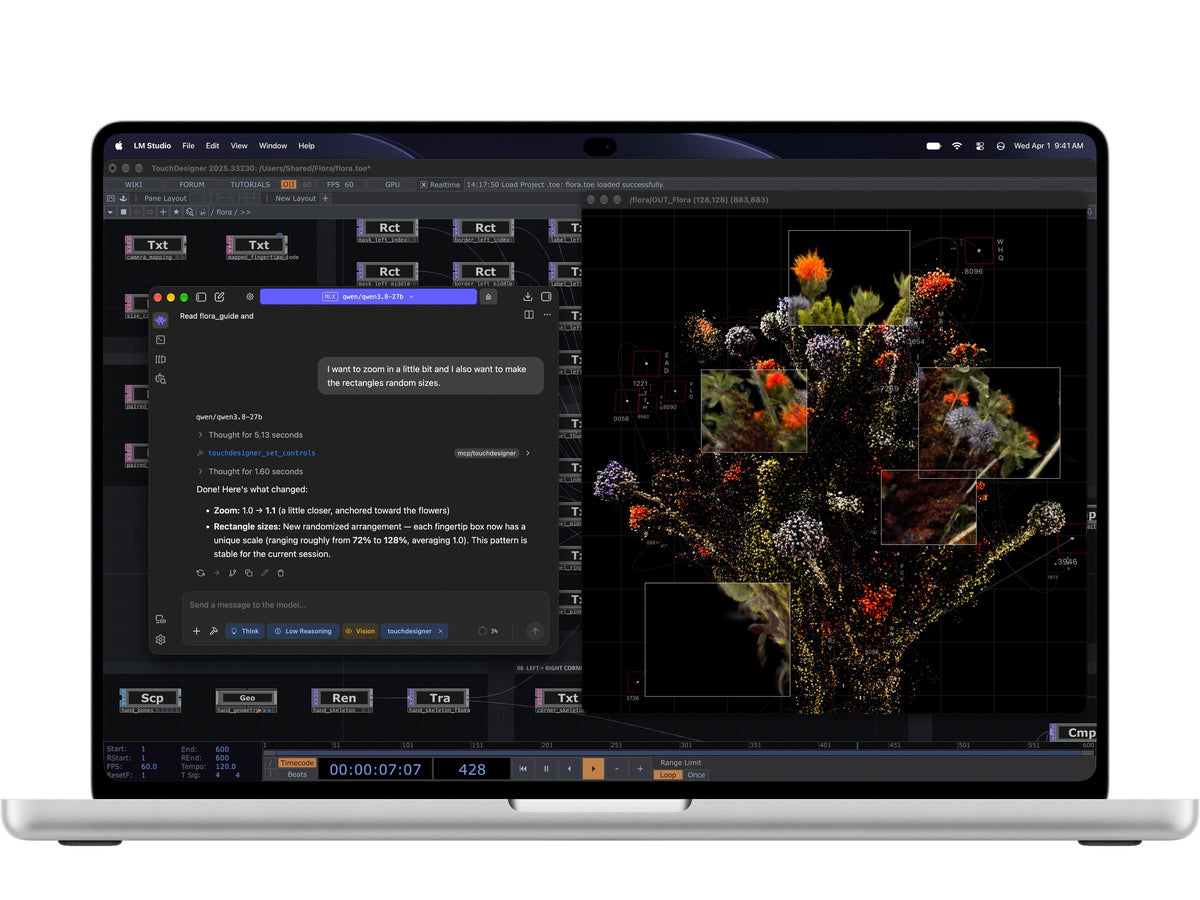Enable Once range limit

pyautogui.click(x=696, y=775)
